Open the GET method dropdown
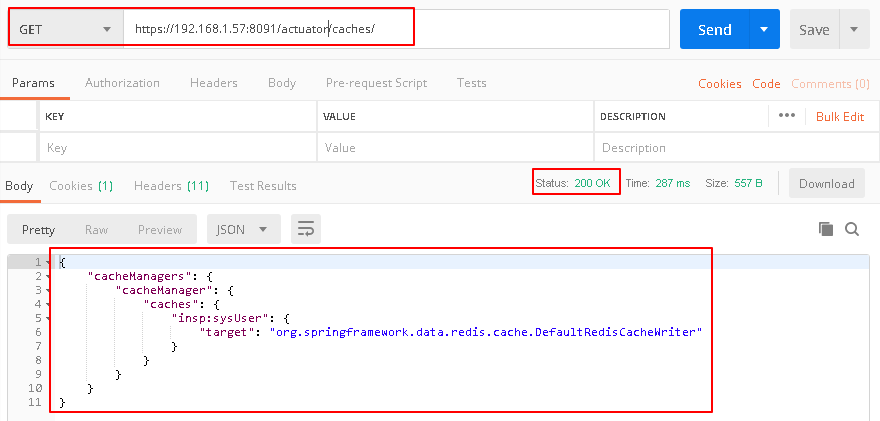The width and height of the screenshot is (880, 421). (65, 29)
